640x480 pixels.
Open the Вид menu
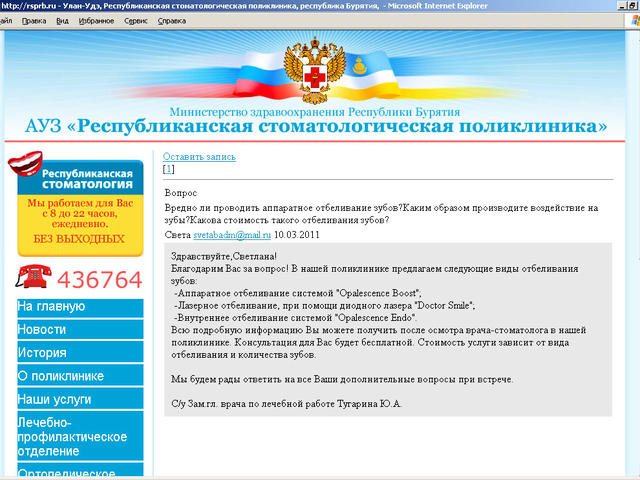tap(62, 21)
